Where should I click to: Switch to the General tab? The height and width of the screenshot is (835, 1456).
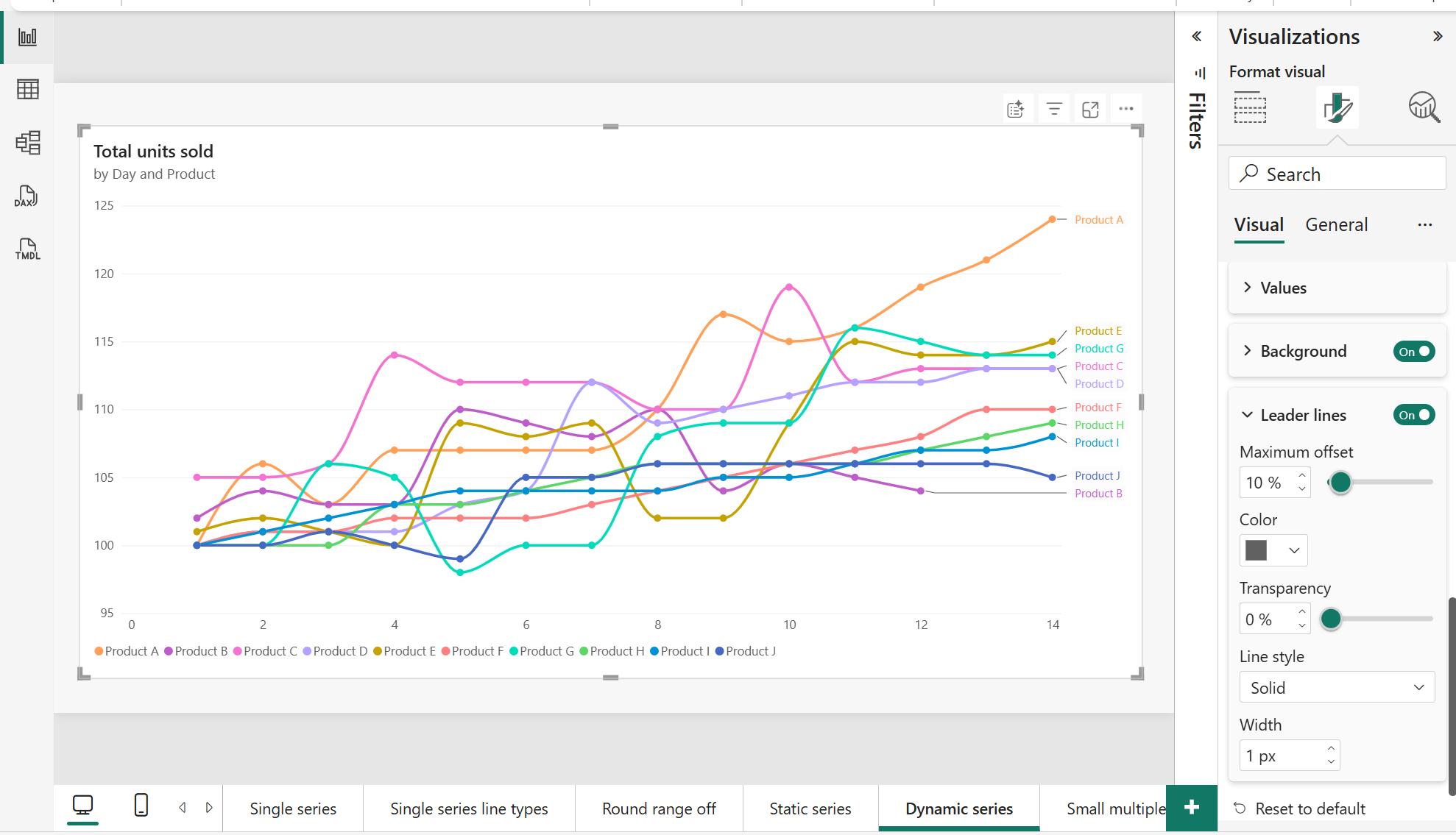point(1336,224)
